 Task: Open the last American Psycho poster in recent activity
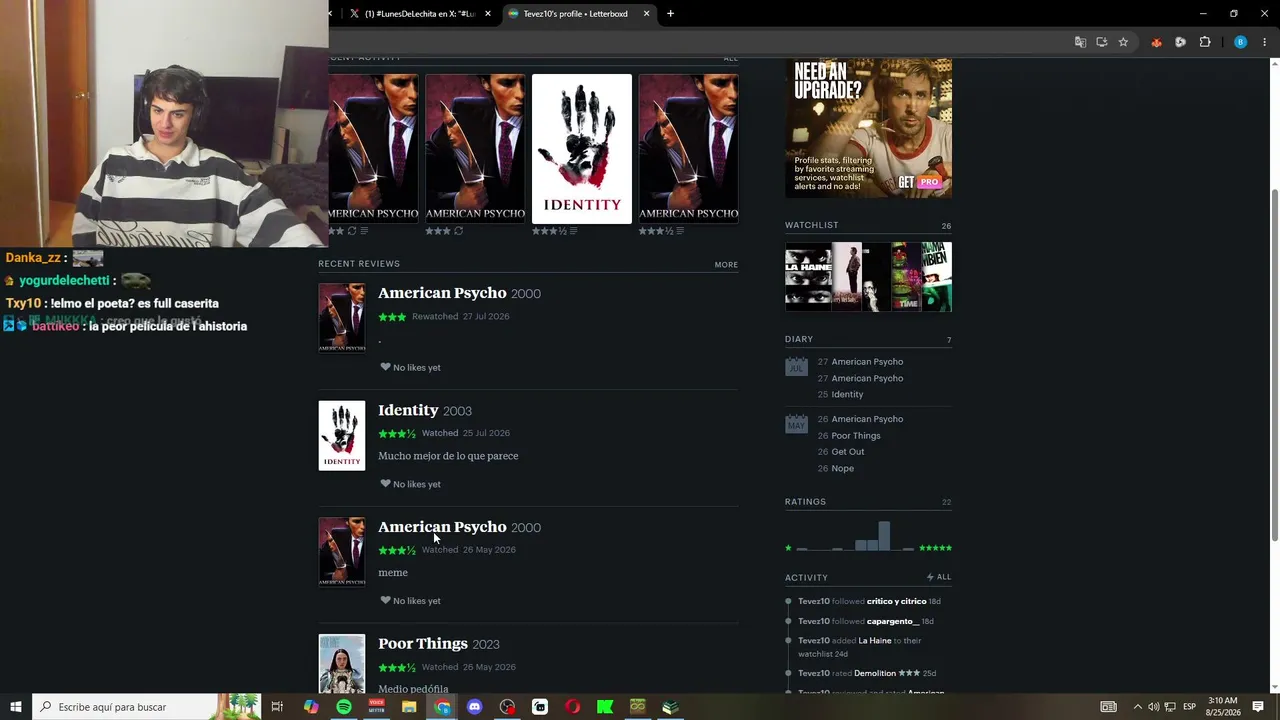tap(689, 148)
